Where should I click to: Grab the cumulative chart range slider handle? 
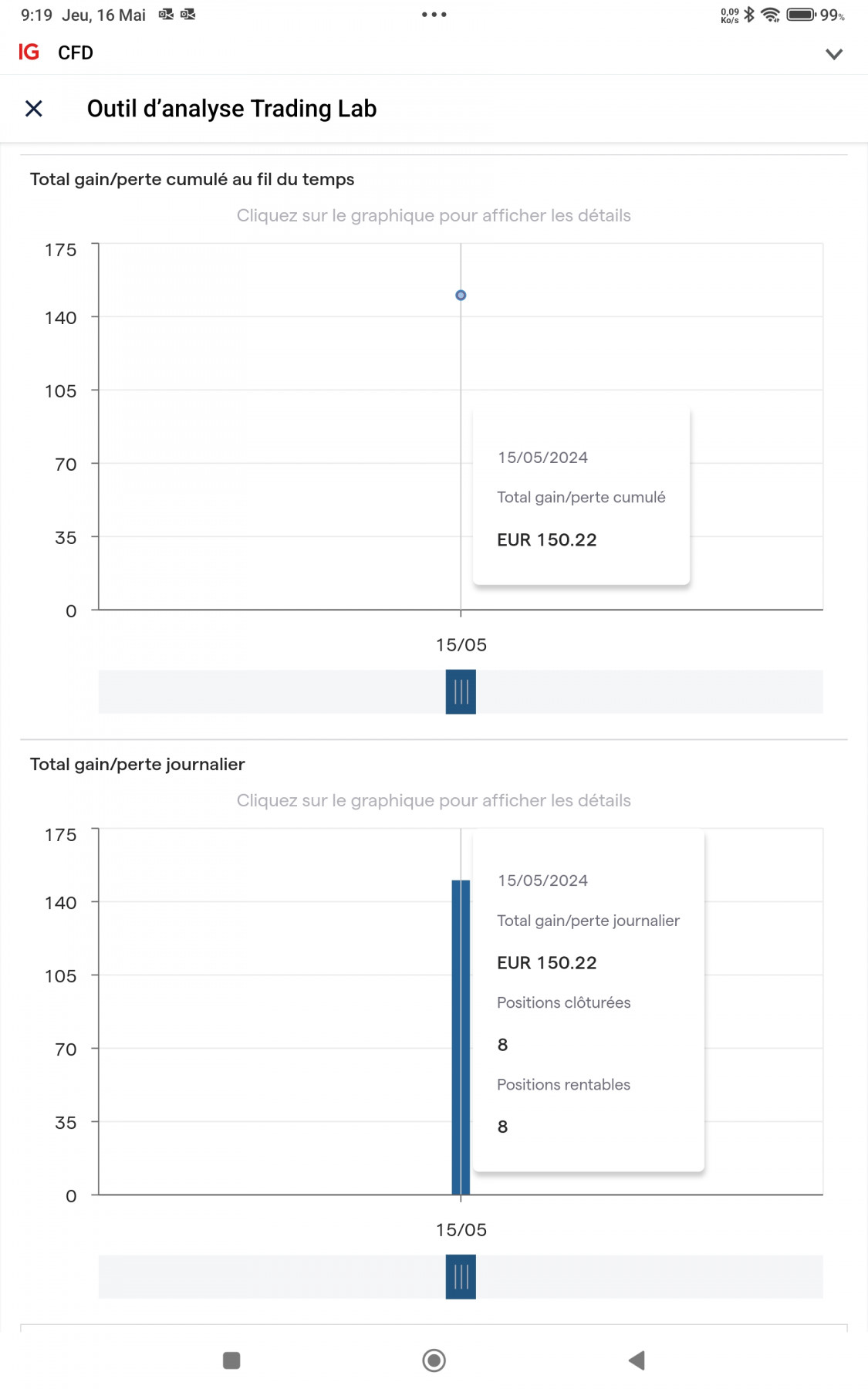coord(461,691)
